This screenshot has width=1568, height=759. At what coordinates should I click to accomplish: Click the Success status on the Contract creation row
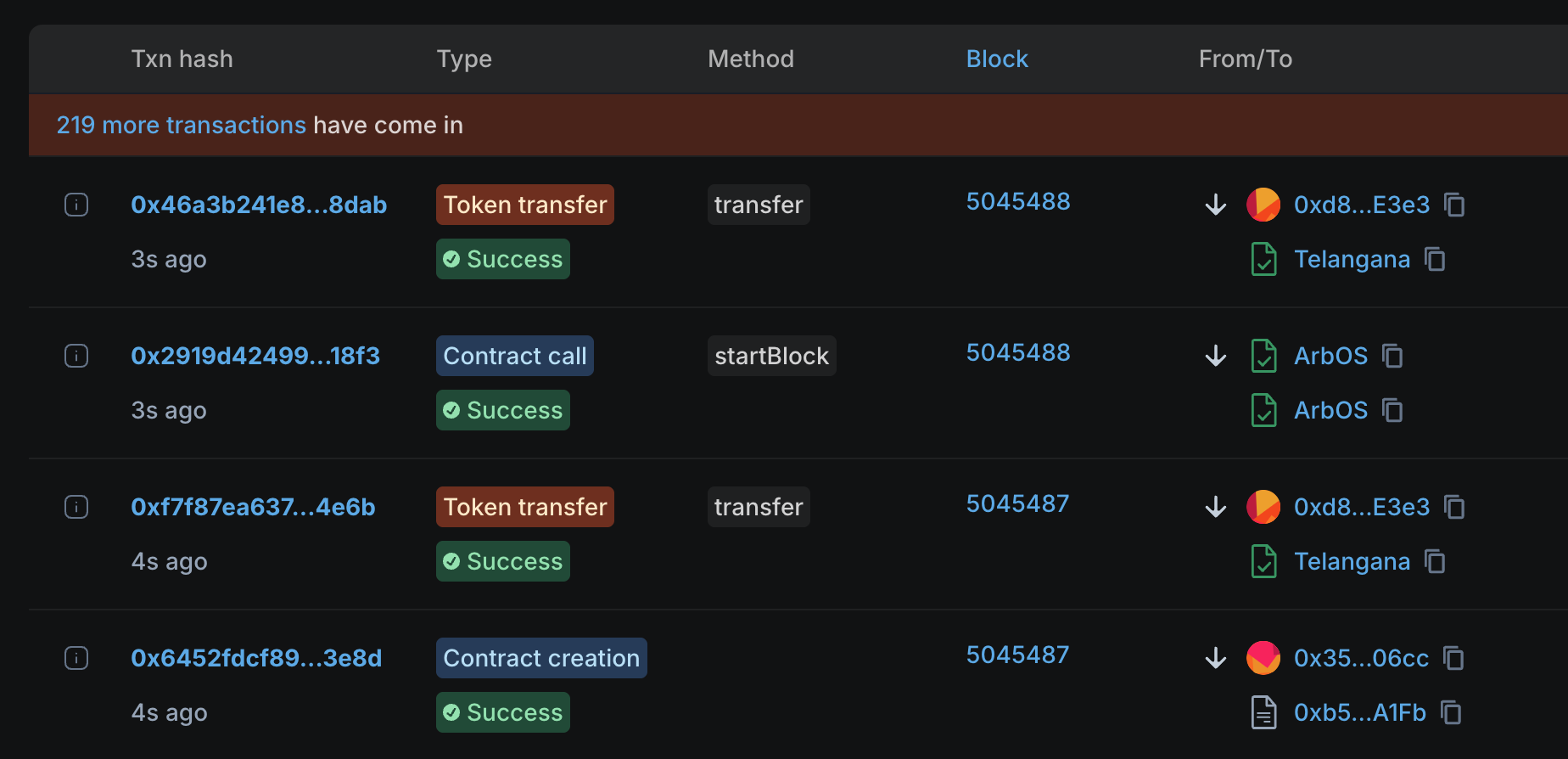[502, 712]
